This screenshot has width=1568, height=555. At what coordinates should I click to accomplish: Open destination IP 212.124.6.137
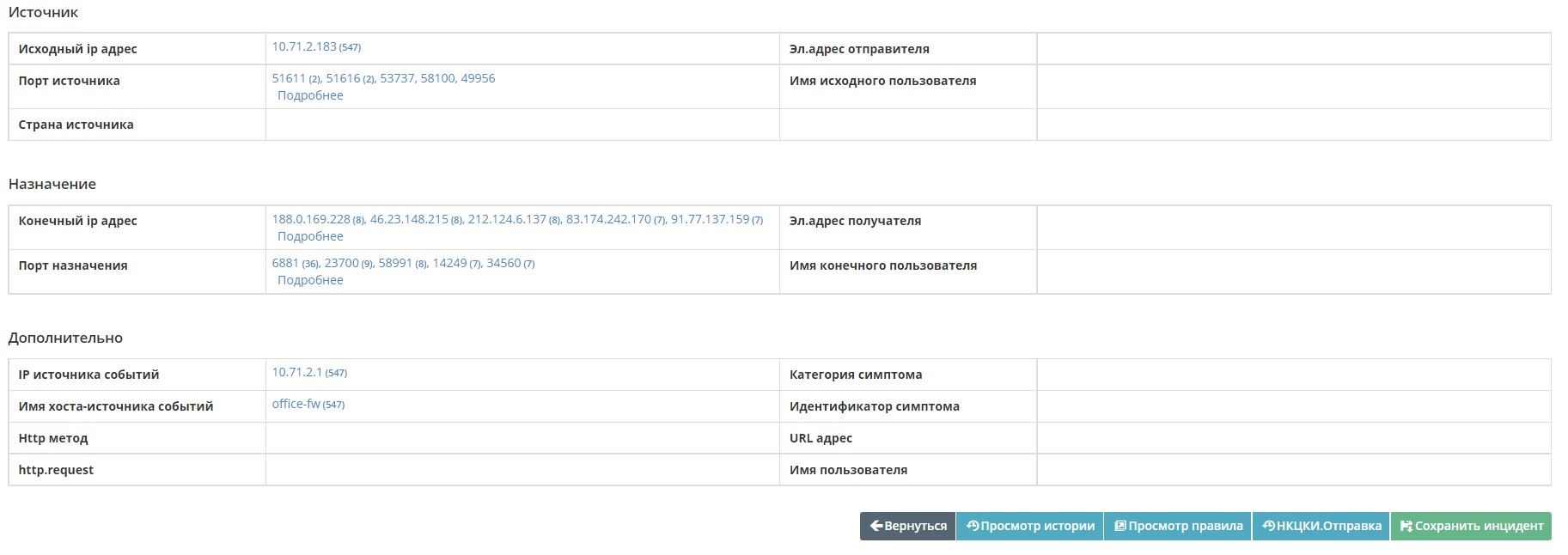[x=507, y=219]
